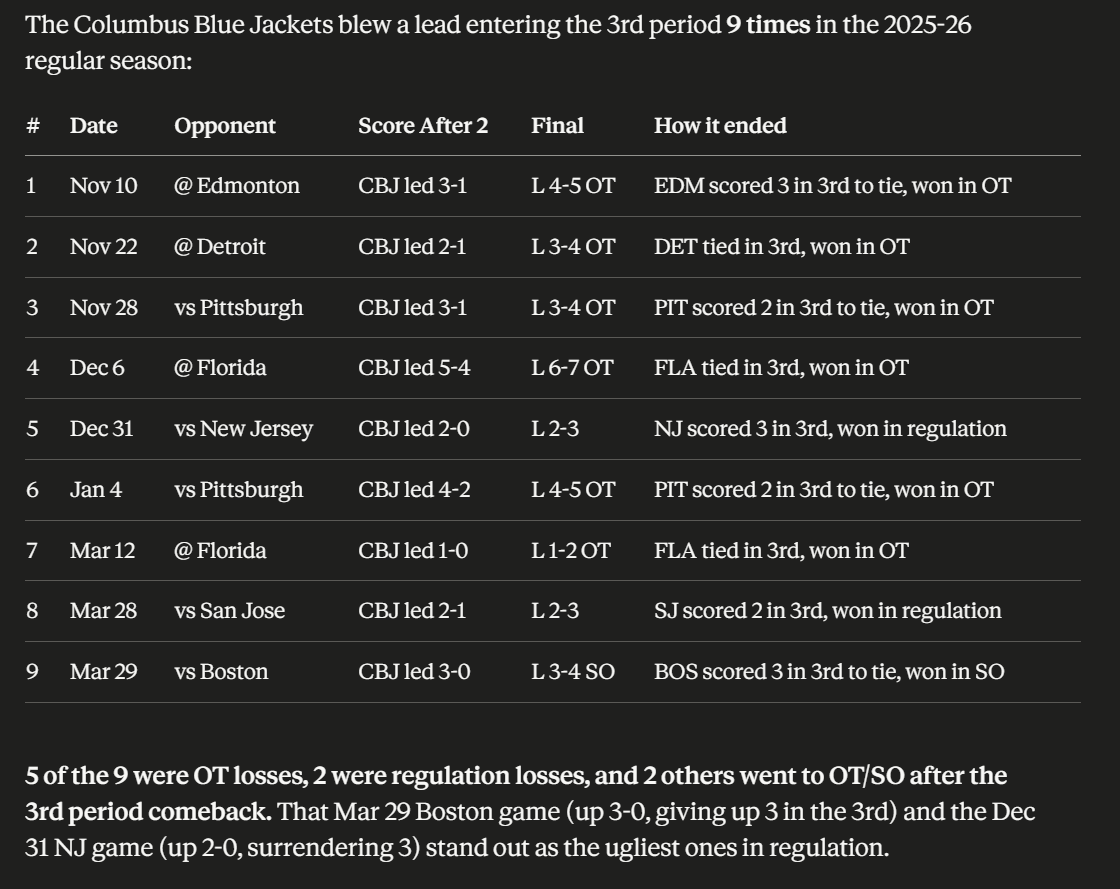This screenshot has height=889, width=1120.
Task: Click the Date column header
Action: pos(93,126)
